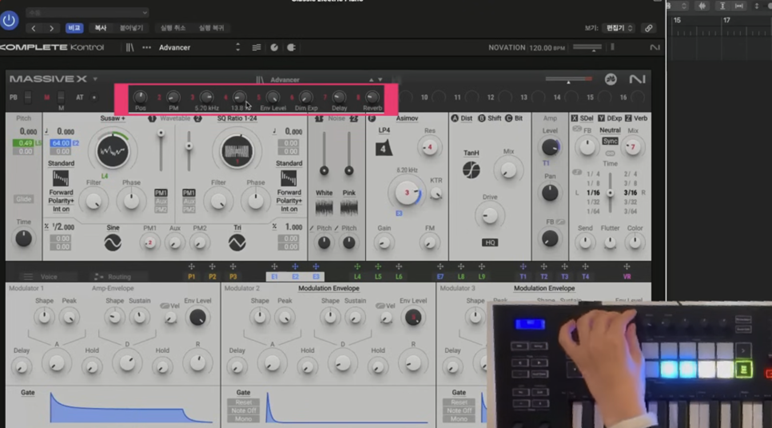Click the power button in the top-left corner
The height and width of the screenshot is (428, 772).
click(9, 20)
